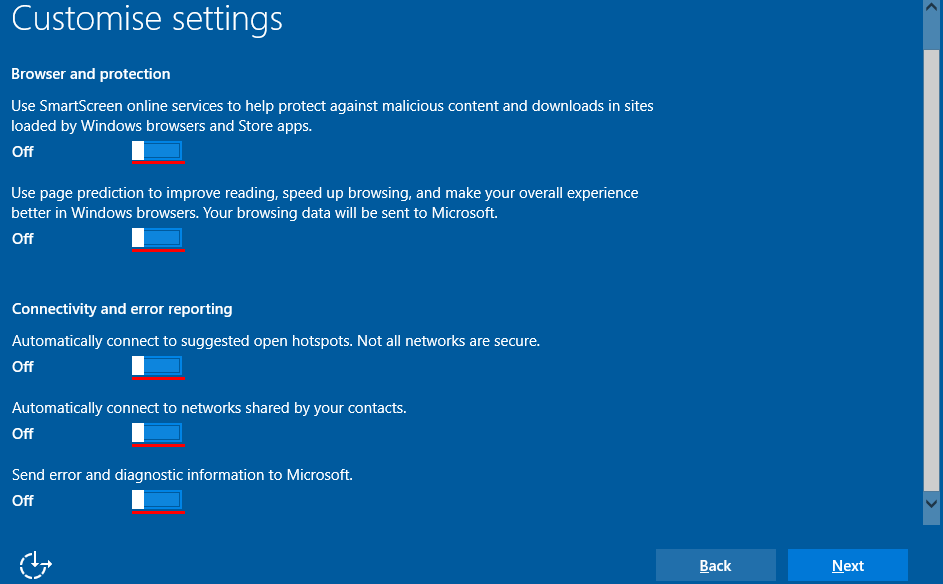Click the Send error and diagnostic text

point(182,475)
